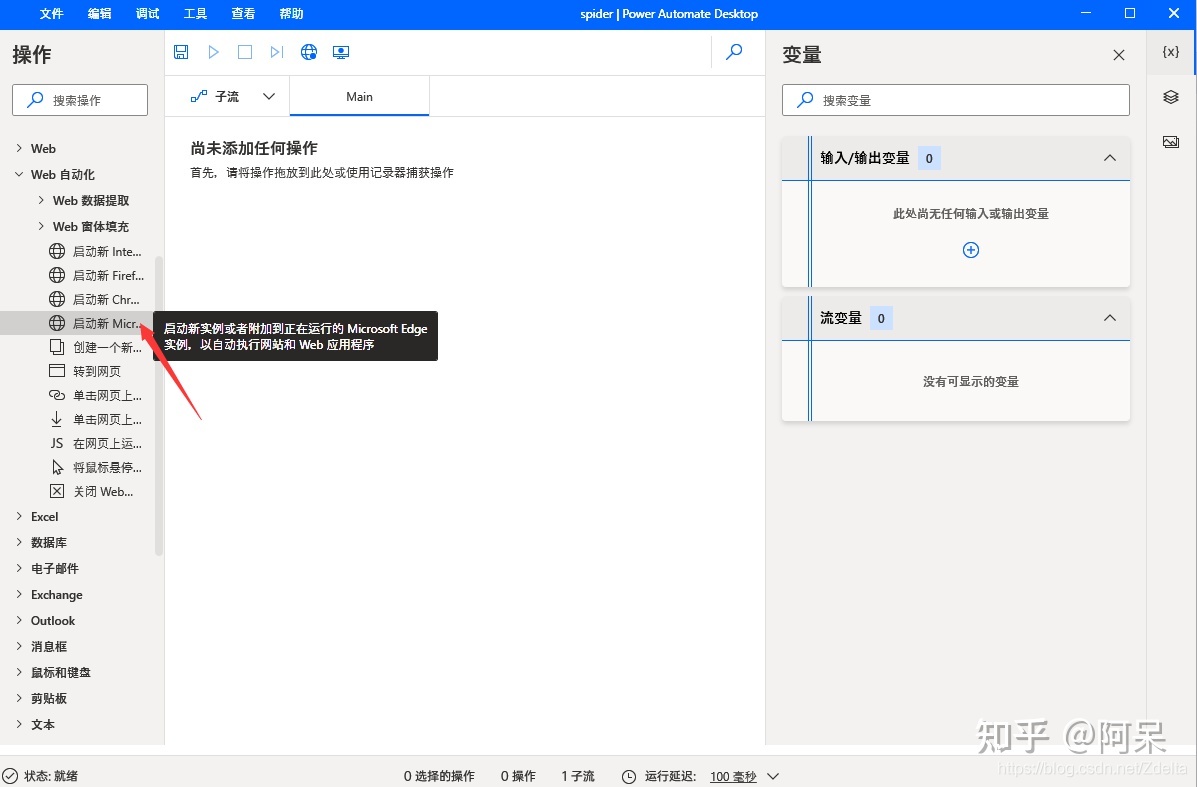Image resolution: width=1197 pixels, height=787 pixels.
Task: Open the 运行延迟 dropdown arrow
Action: (x=773, y=776)
